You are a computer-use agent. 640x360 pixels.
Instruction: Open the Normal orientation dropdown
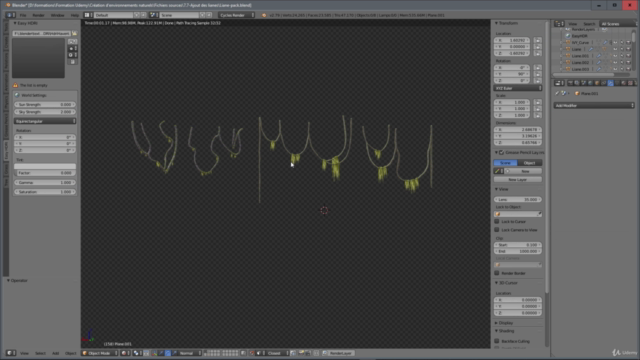(x=190, y=353)
